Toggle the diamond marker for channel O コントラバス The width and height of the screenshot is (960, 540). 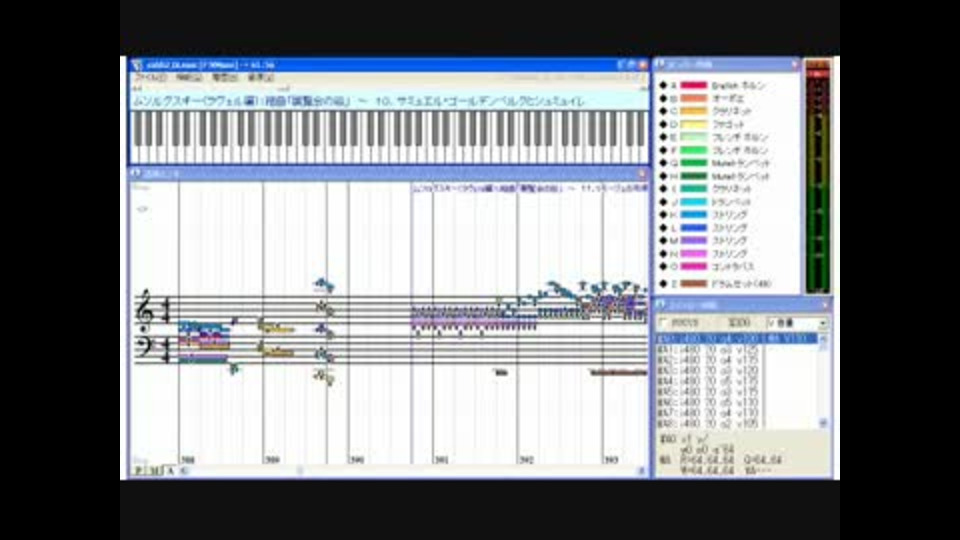(663, 266)
